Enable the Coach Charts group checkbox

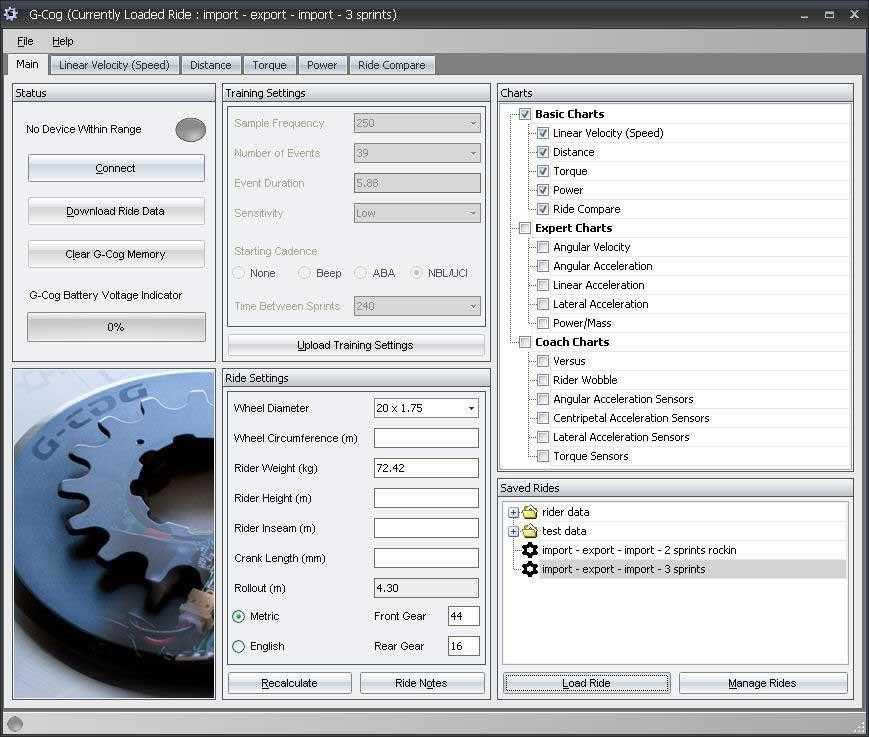tap(525, 342)
